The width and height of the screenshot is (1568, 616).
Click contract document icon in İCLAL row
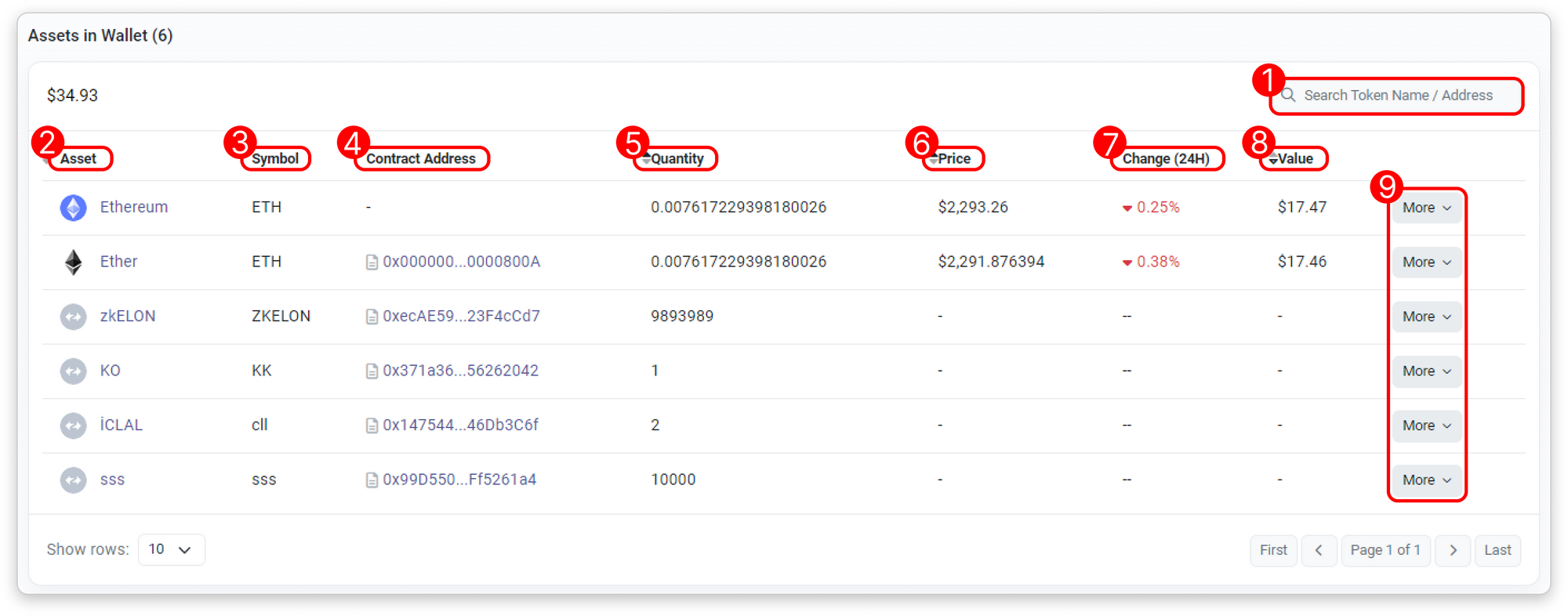click(x=372, y=426)
